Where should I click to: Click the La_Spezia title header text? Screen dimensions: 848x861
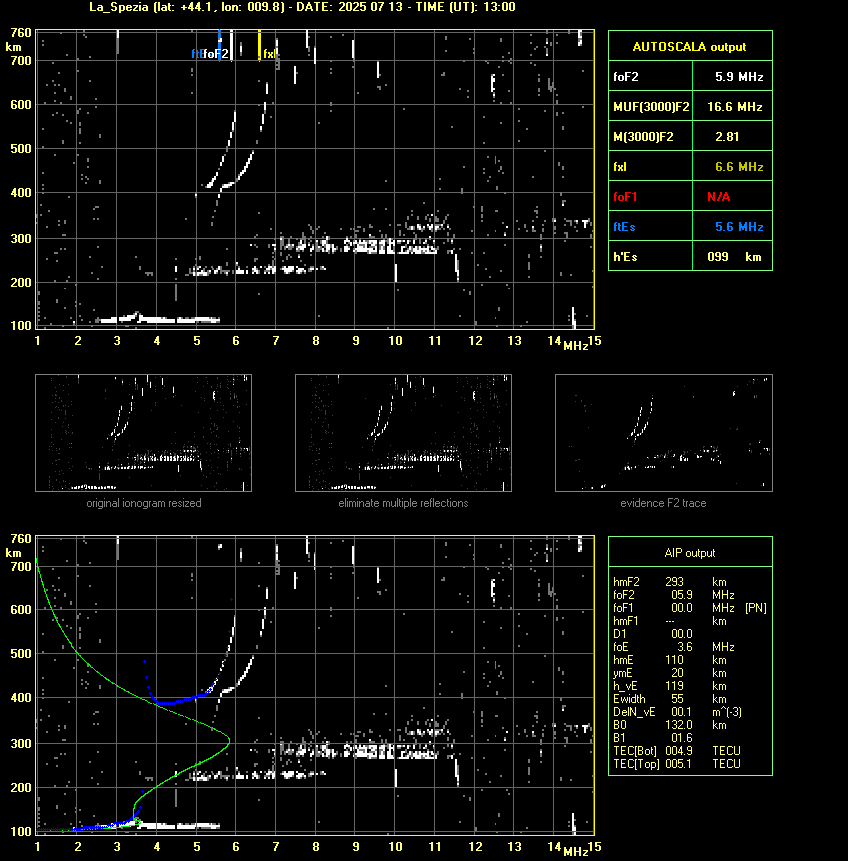(x=302, y=7)
